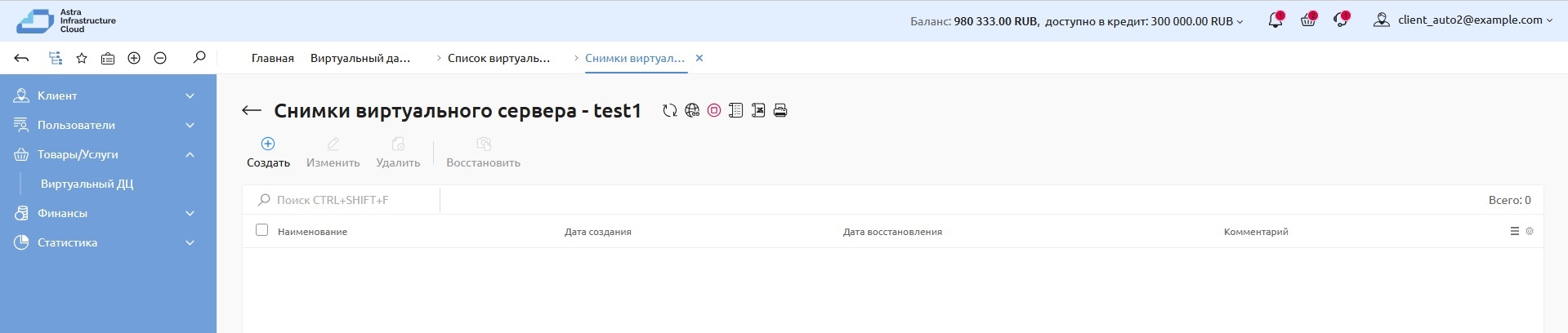Switch to the Список виртуаль… tab

tap(498, 58)
